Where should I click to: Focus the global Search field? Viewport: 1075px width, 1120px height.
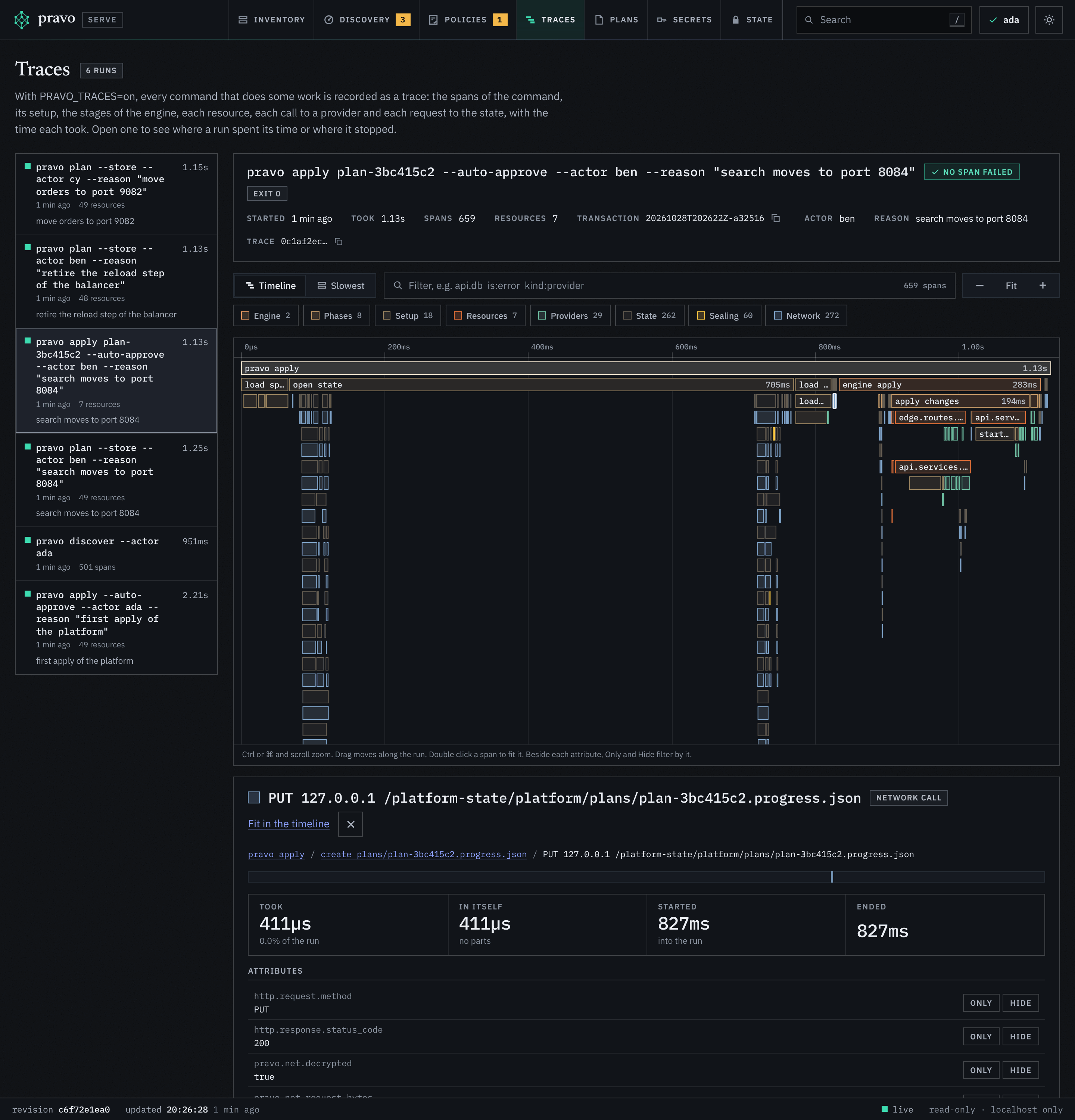(884, 20)
